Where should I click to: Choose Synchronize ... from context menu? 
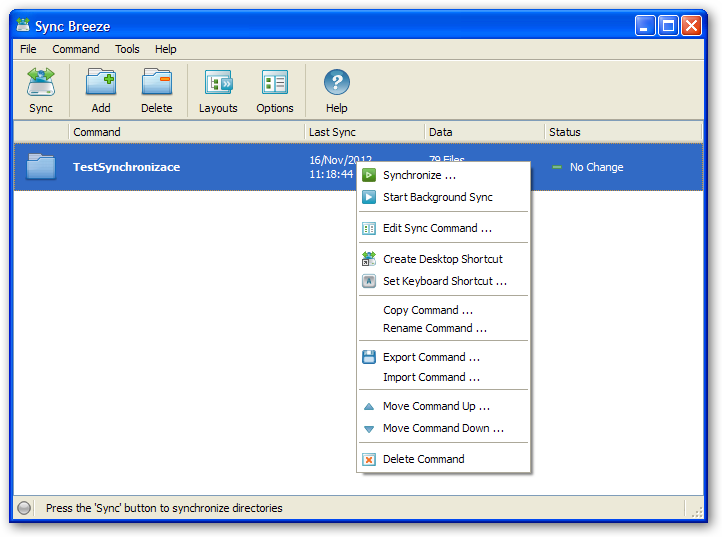click(444, 175)
